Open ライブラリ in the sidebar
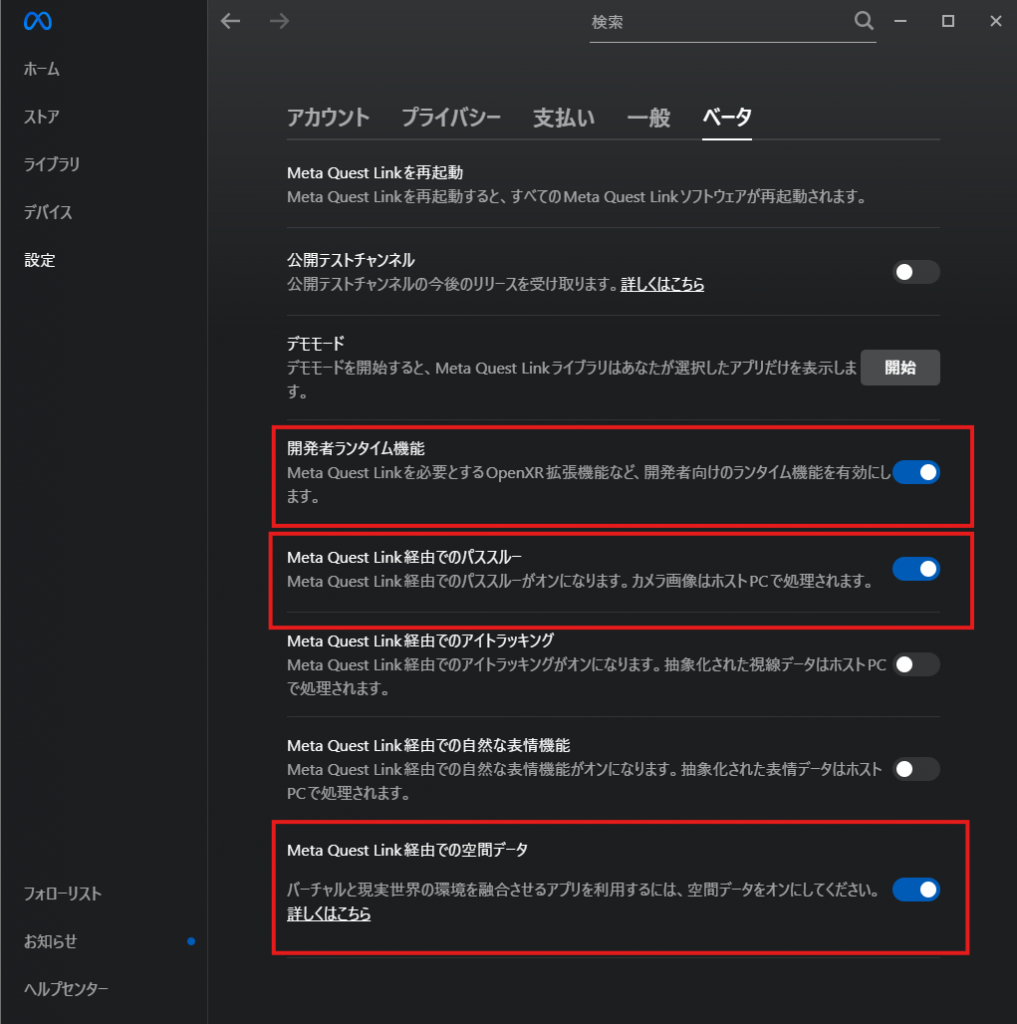Viewport: 1017px width, 1024px height. [x=52, y=165]
